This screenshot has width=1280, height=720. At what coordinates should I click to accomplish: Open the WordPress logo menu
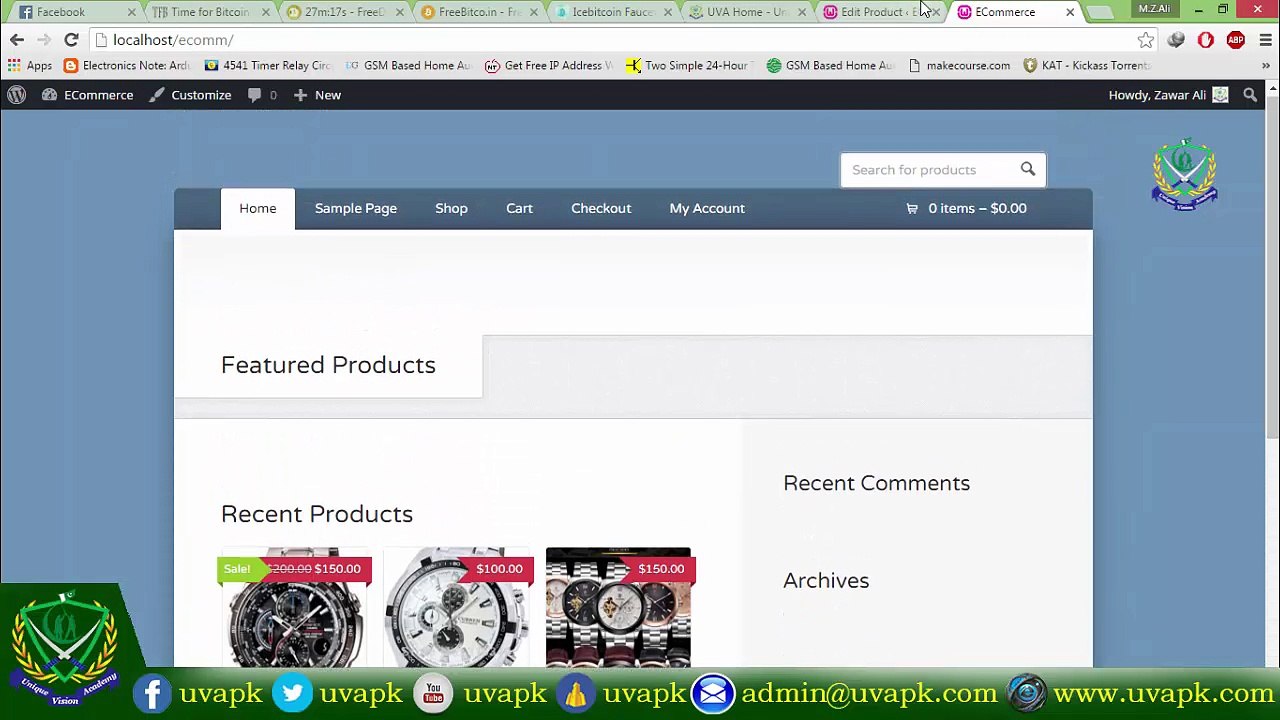click(x=17, y=95)
